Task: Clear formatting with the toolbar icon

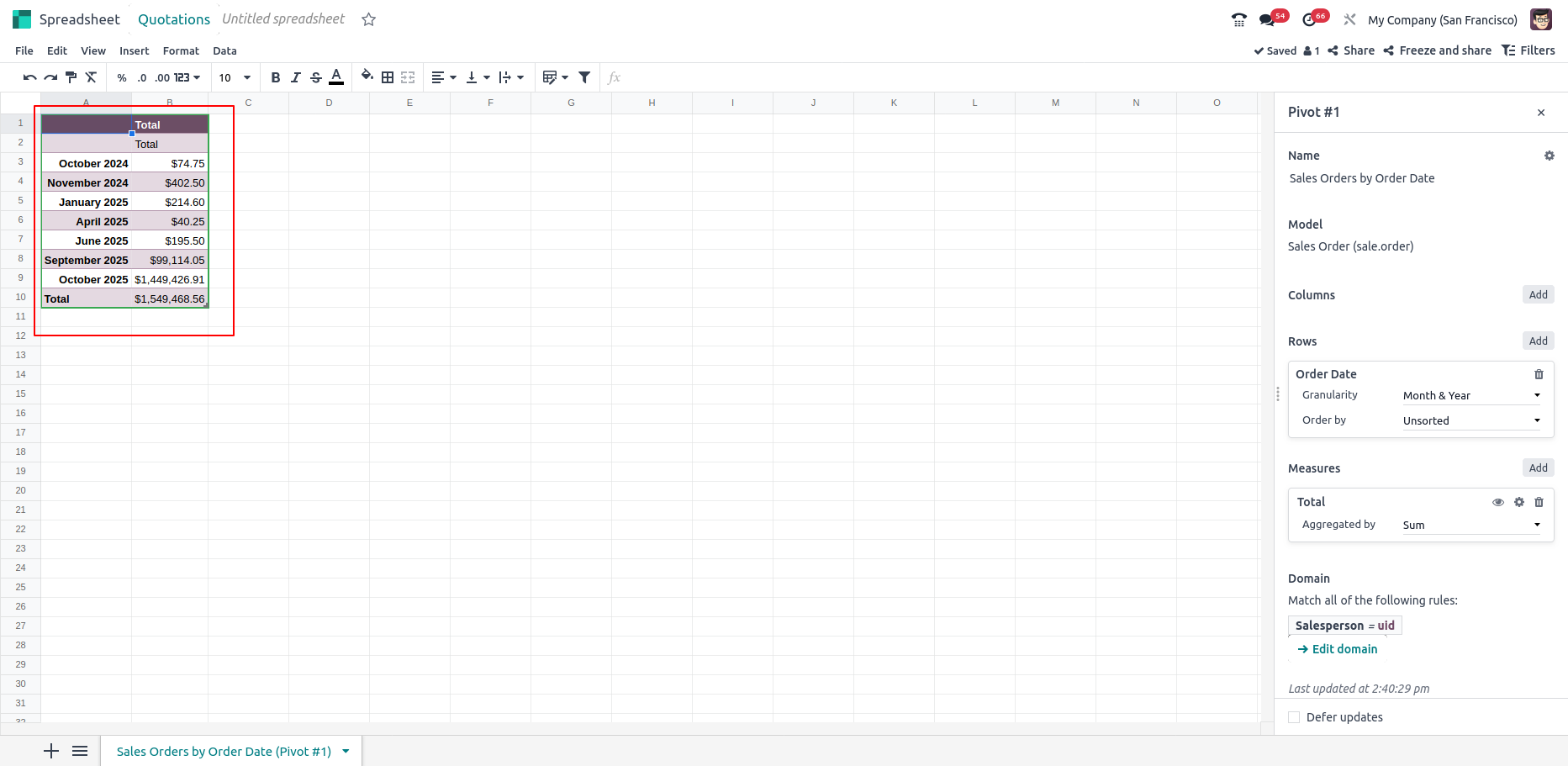Action: coord(91,77)
